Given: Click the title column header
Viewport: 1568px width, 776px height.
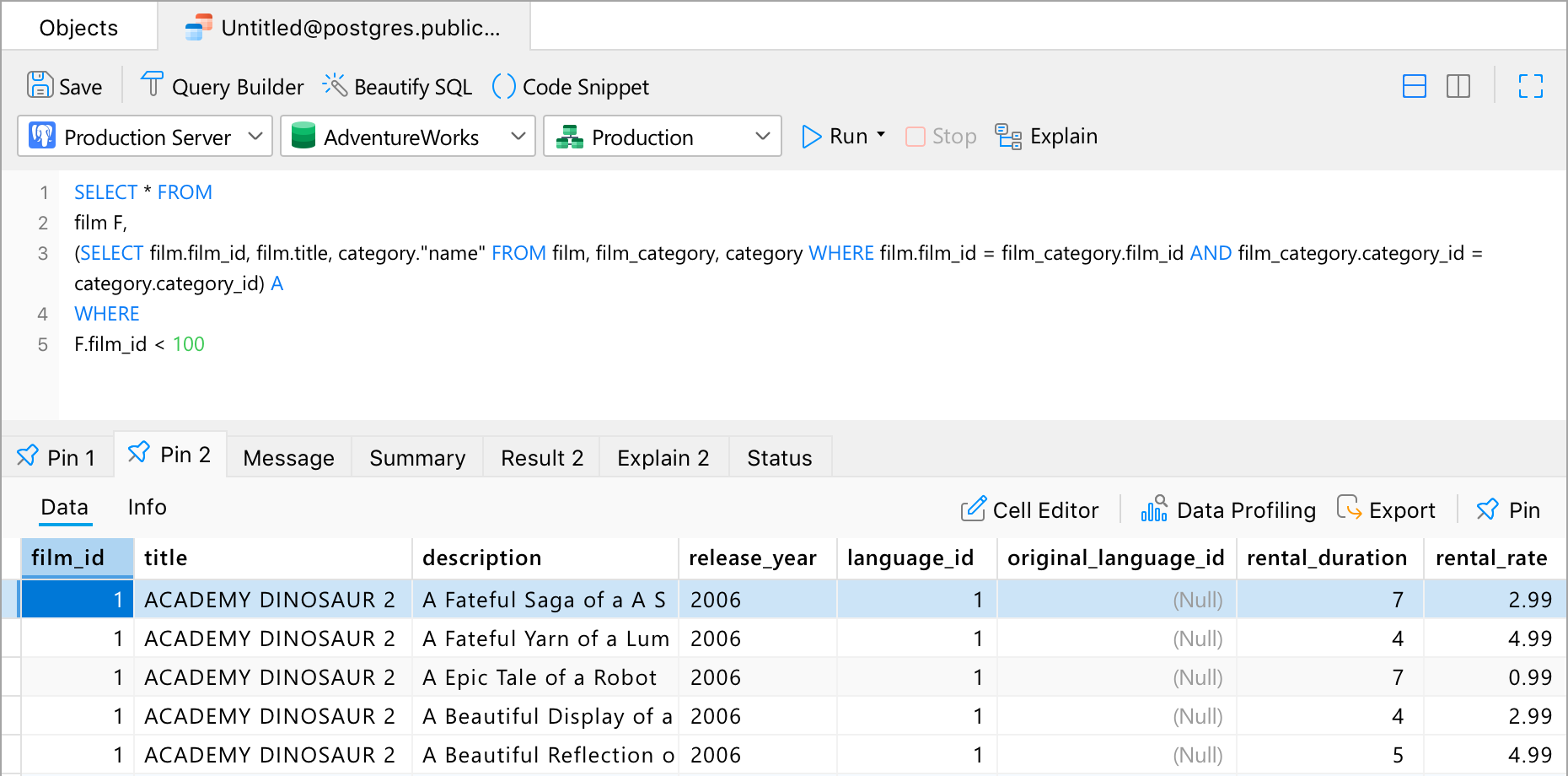Looking at the screenshot, I should tap(273, 558).
